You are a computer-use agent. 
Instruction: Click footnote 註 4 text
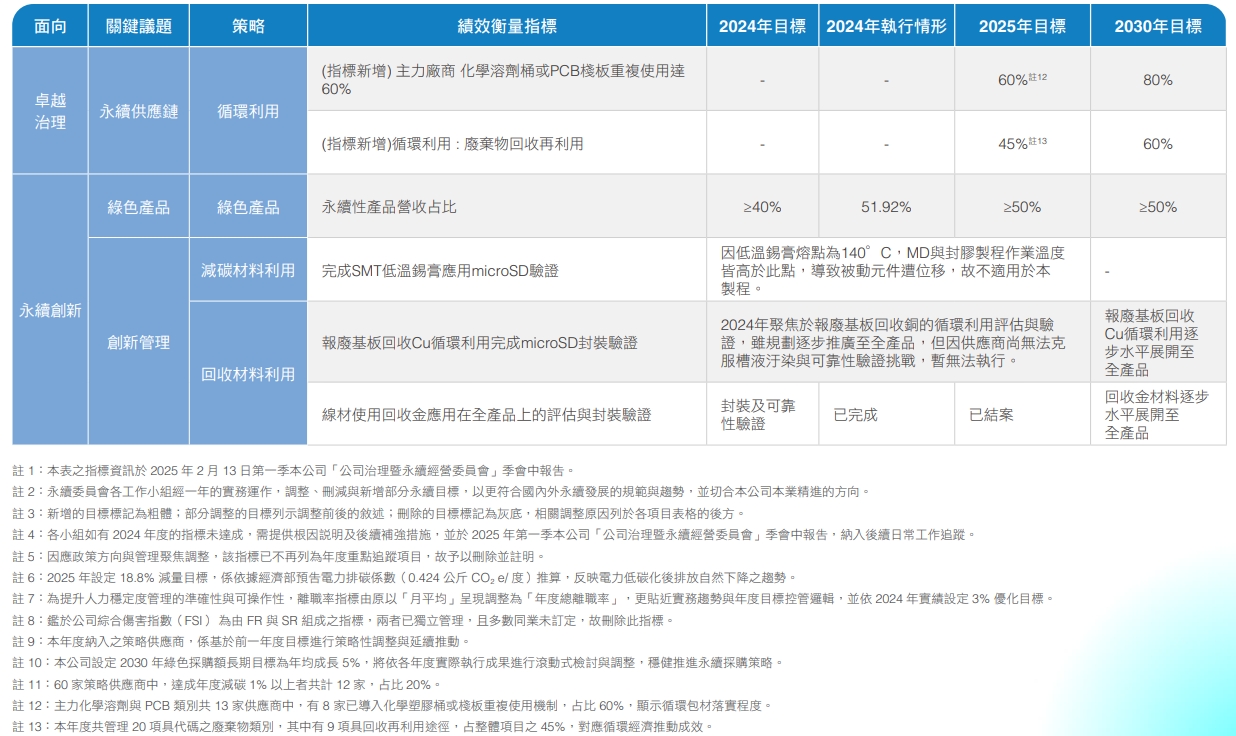tap(493, 534)
